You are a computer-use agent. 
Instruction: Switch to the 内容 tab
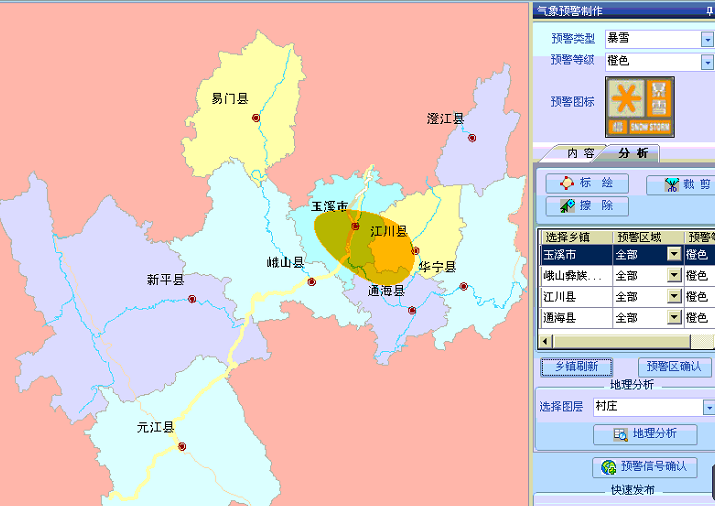(581, 153)
